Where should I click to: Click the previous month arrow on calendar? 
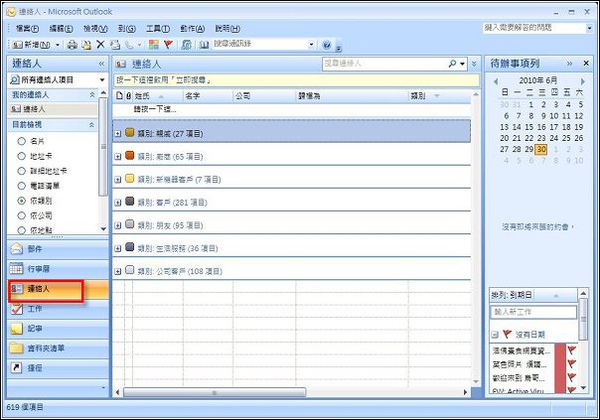496,81
